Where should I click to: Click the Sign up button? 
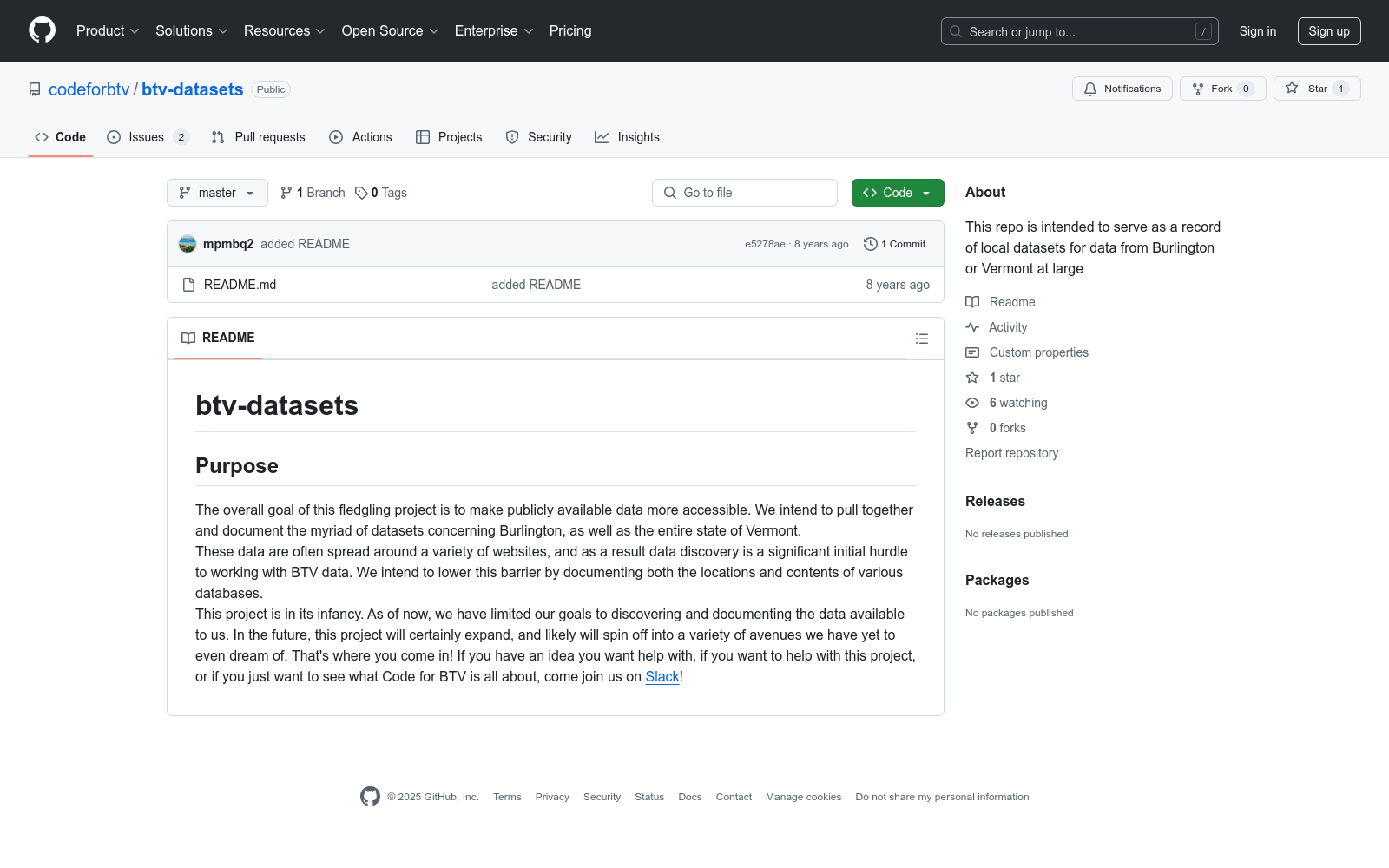pyautogui.click(x=1329, y=31)
